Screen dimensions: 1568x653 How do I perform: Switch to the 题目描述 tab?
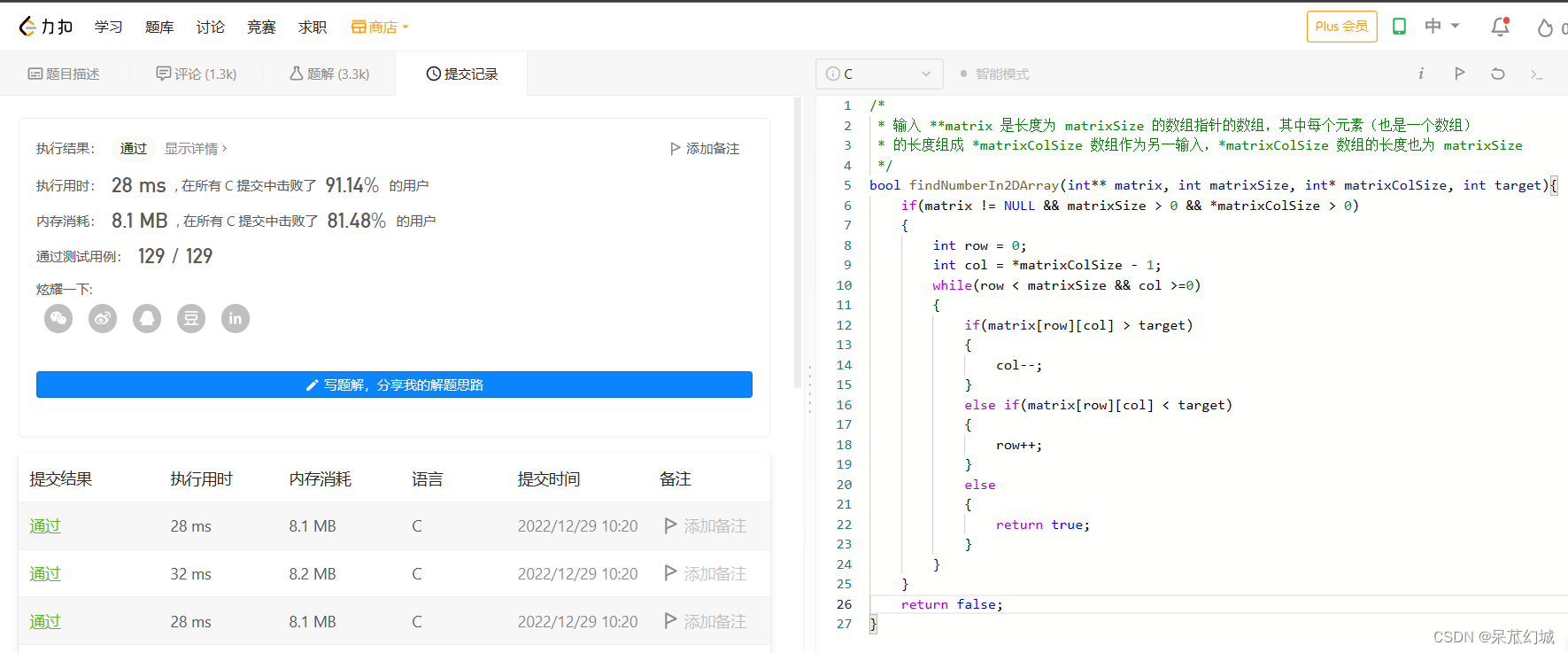(x=64, y=74)
